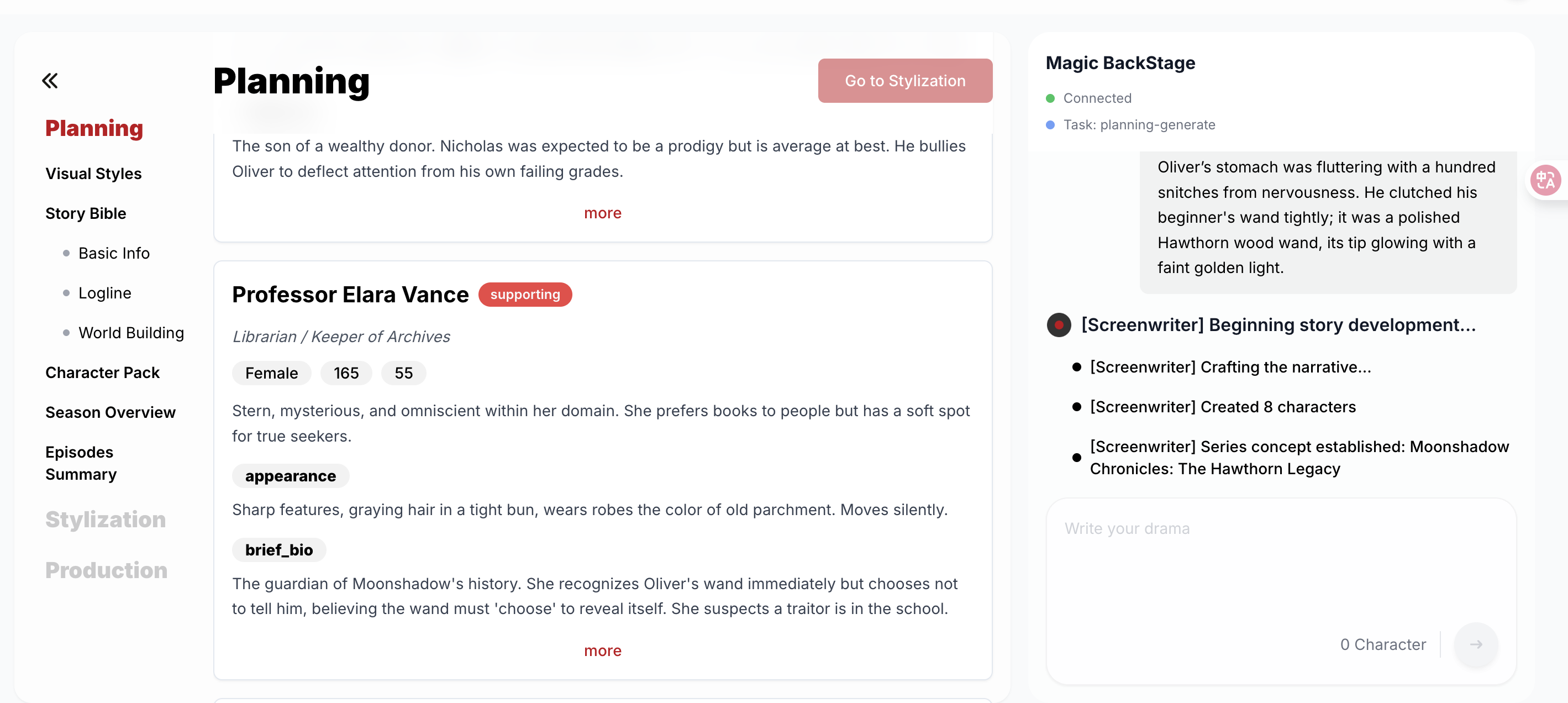The height and width of the screenshot is (703, 1568).
Task: Go to Logline subsection
Action: click(x=104, y=293)
